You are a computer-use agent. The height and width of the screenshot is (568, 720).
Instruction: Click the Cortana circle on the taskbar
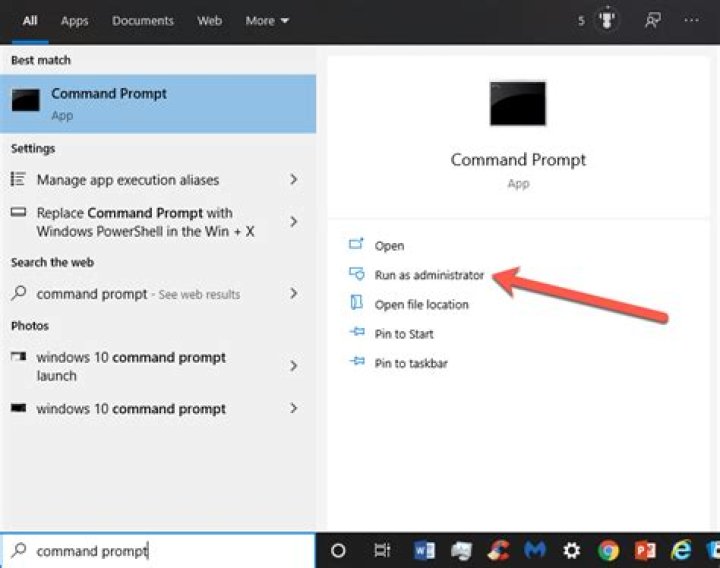(338, 550)
